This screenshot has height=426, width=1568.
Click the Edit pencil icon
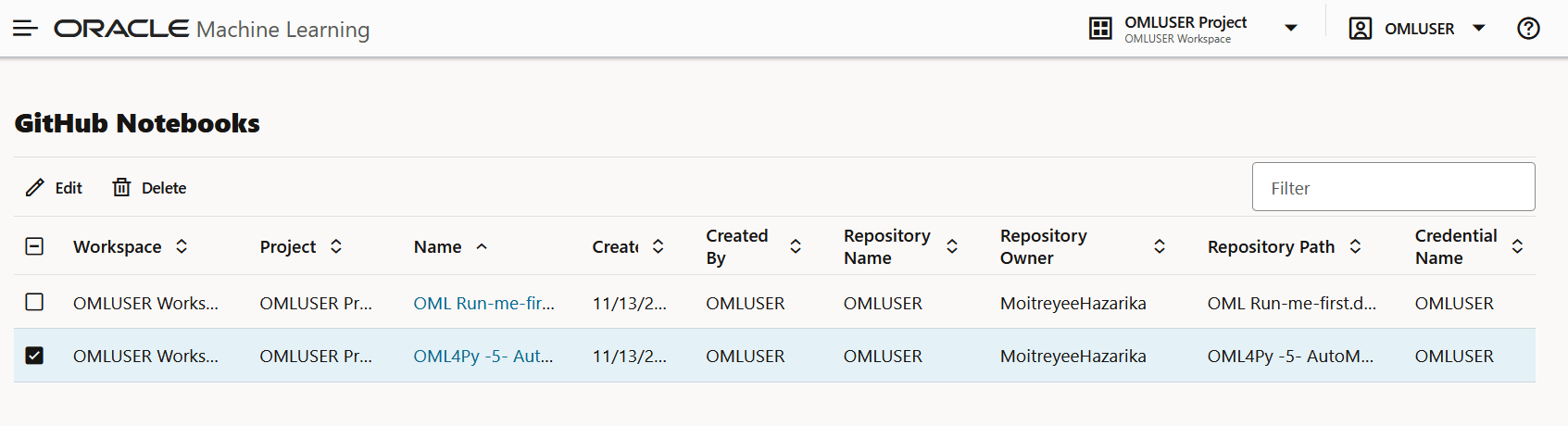[x=35, y=188]
